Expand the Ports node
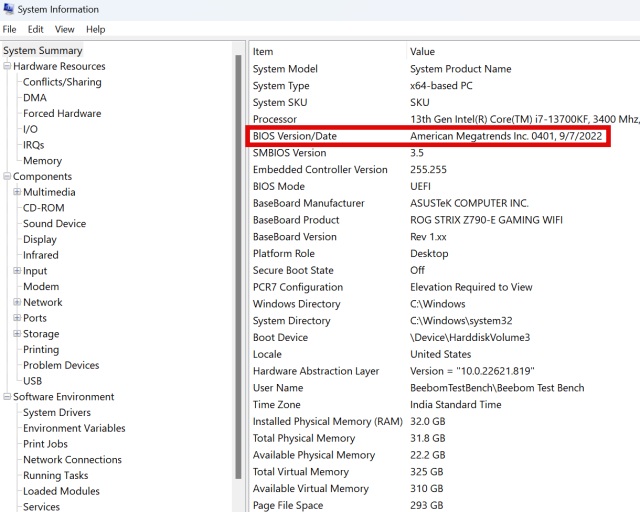Viewport: 640px width, 512px height. point(17,317)
